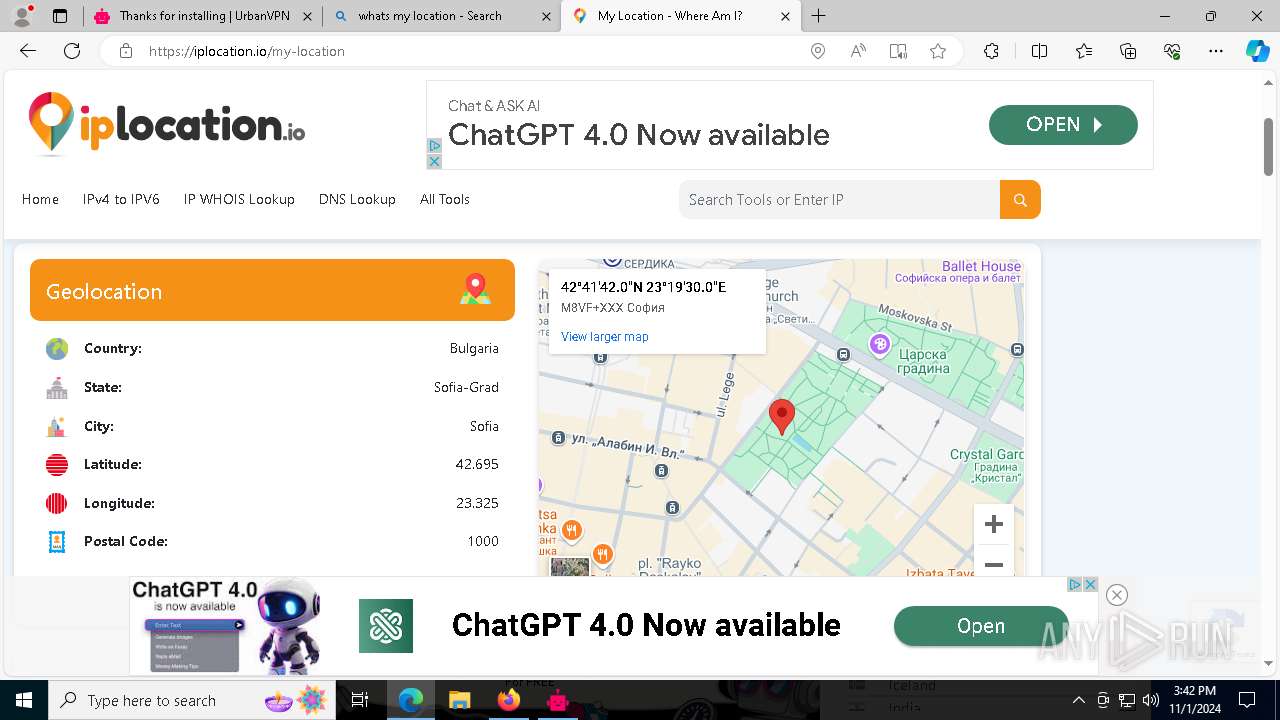Click OPEN button on top ad

coord(1063,125)
